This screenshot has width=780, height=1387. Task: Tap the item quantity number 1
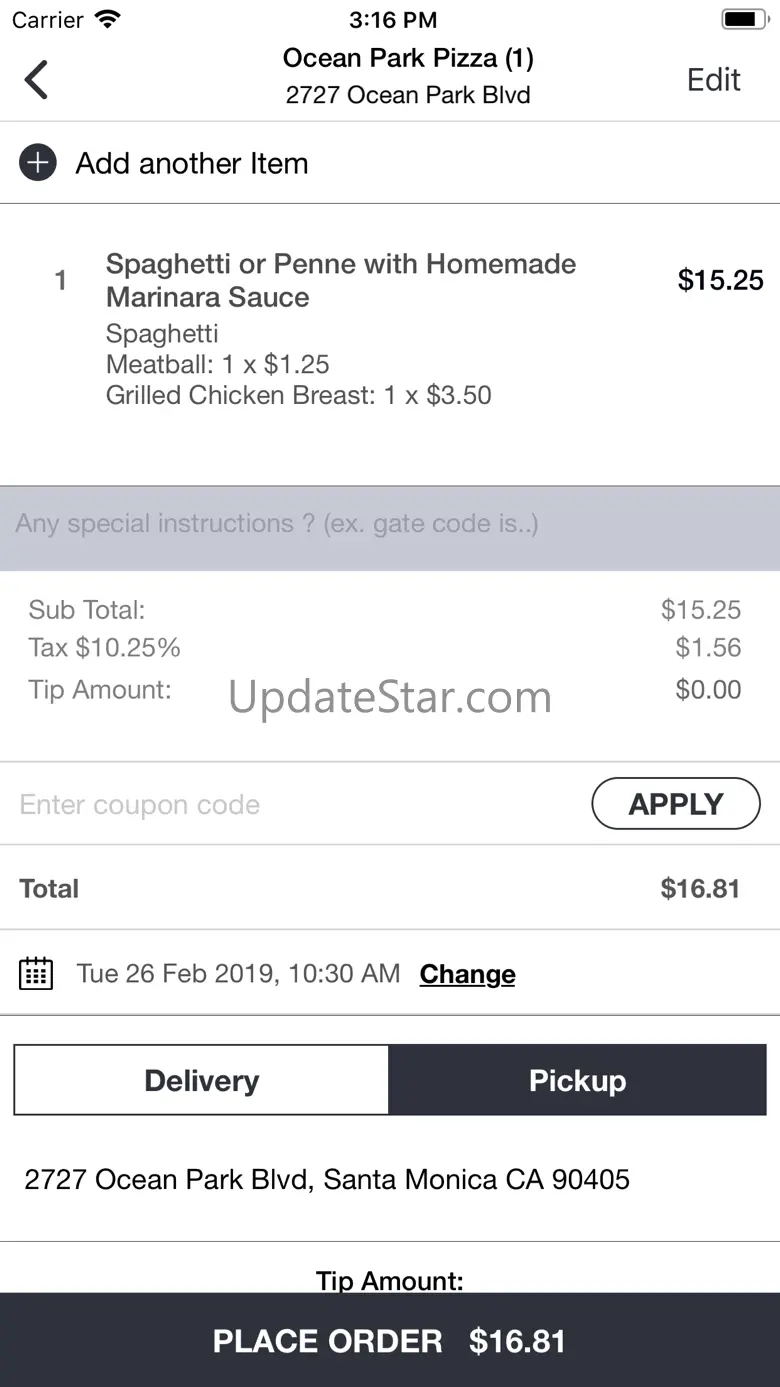click(61, 281)
